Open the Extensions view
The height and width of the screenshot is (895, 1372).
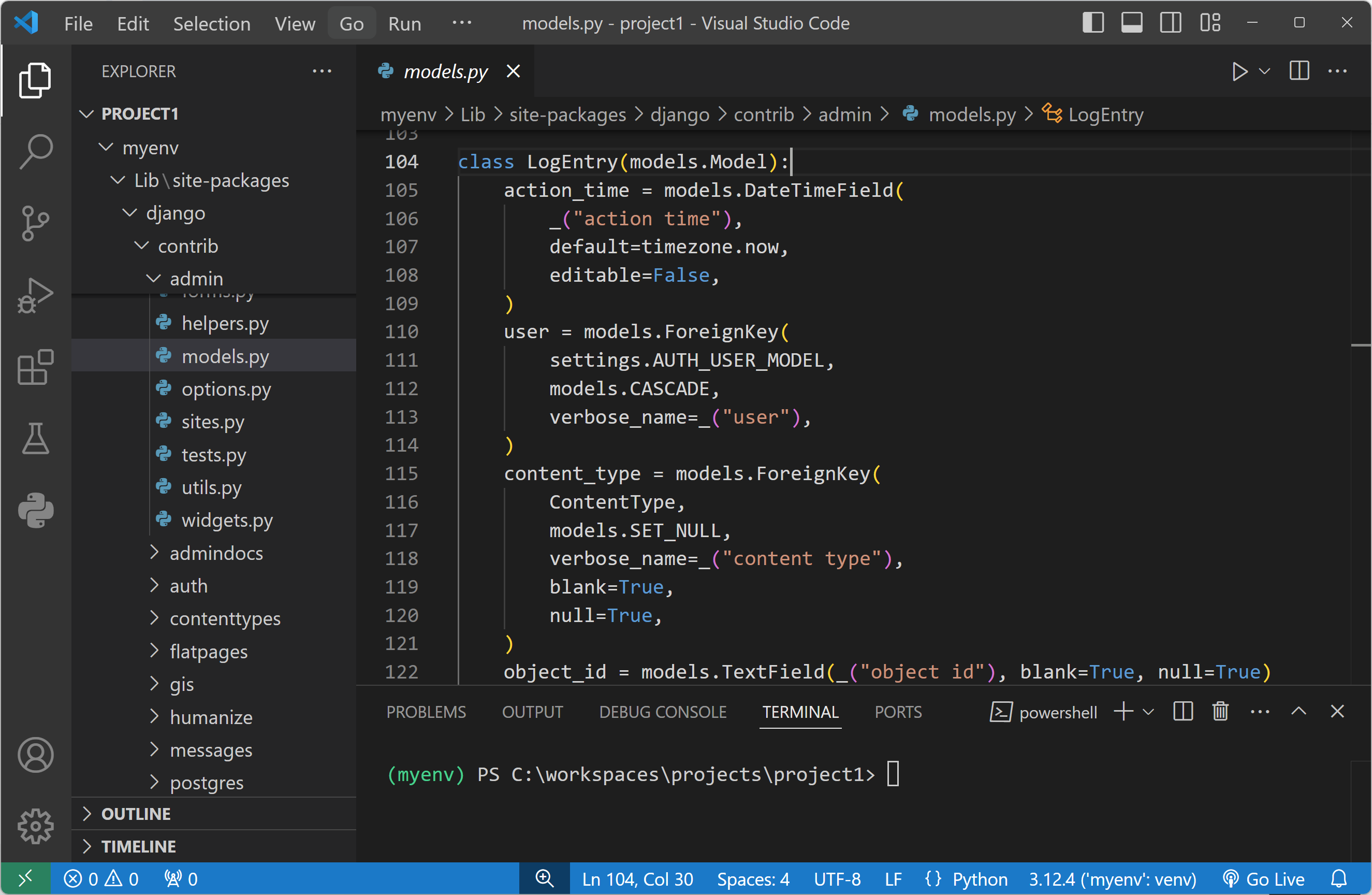click(x=36, y=367)
